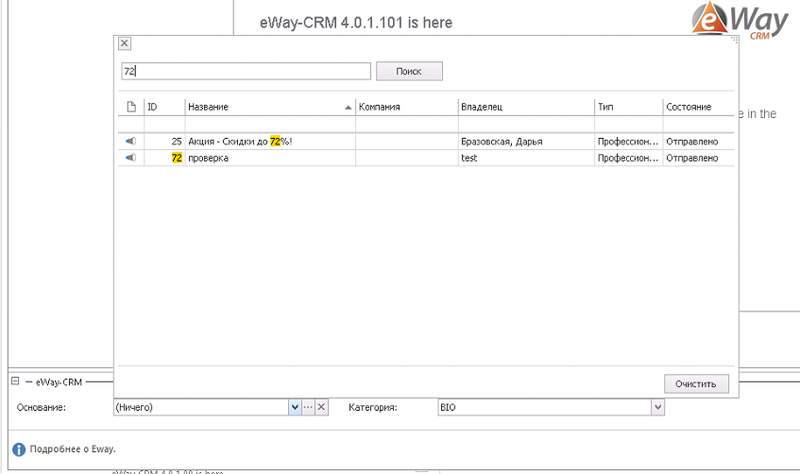Screen dimensions: 800x474
Task: Select row Акция - Скидки до 72%!
Action: 426,141
